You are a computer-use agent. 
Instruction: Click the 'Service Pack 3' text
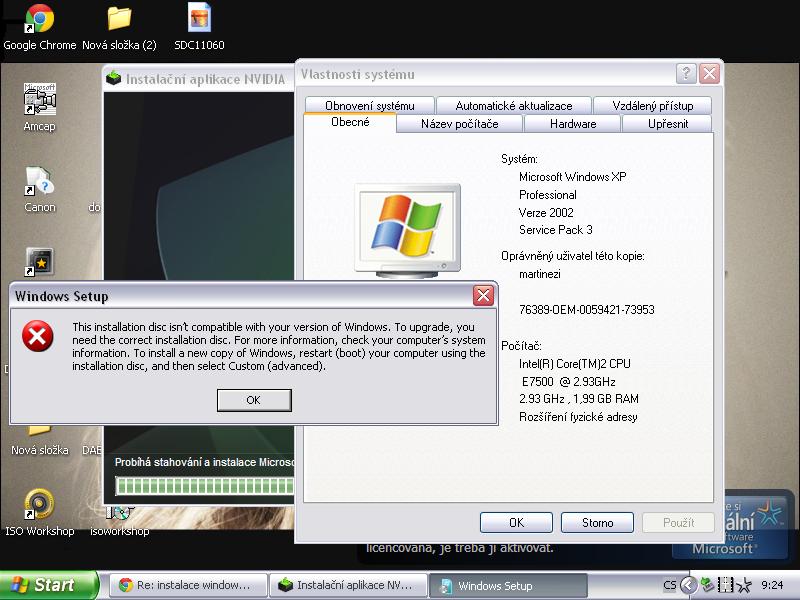click(556, 230)
